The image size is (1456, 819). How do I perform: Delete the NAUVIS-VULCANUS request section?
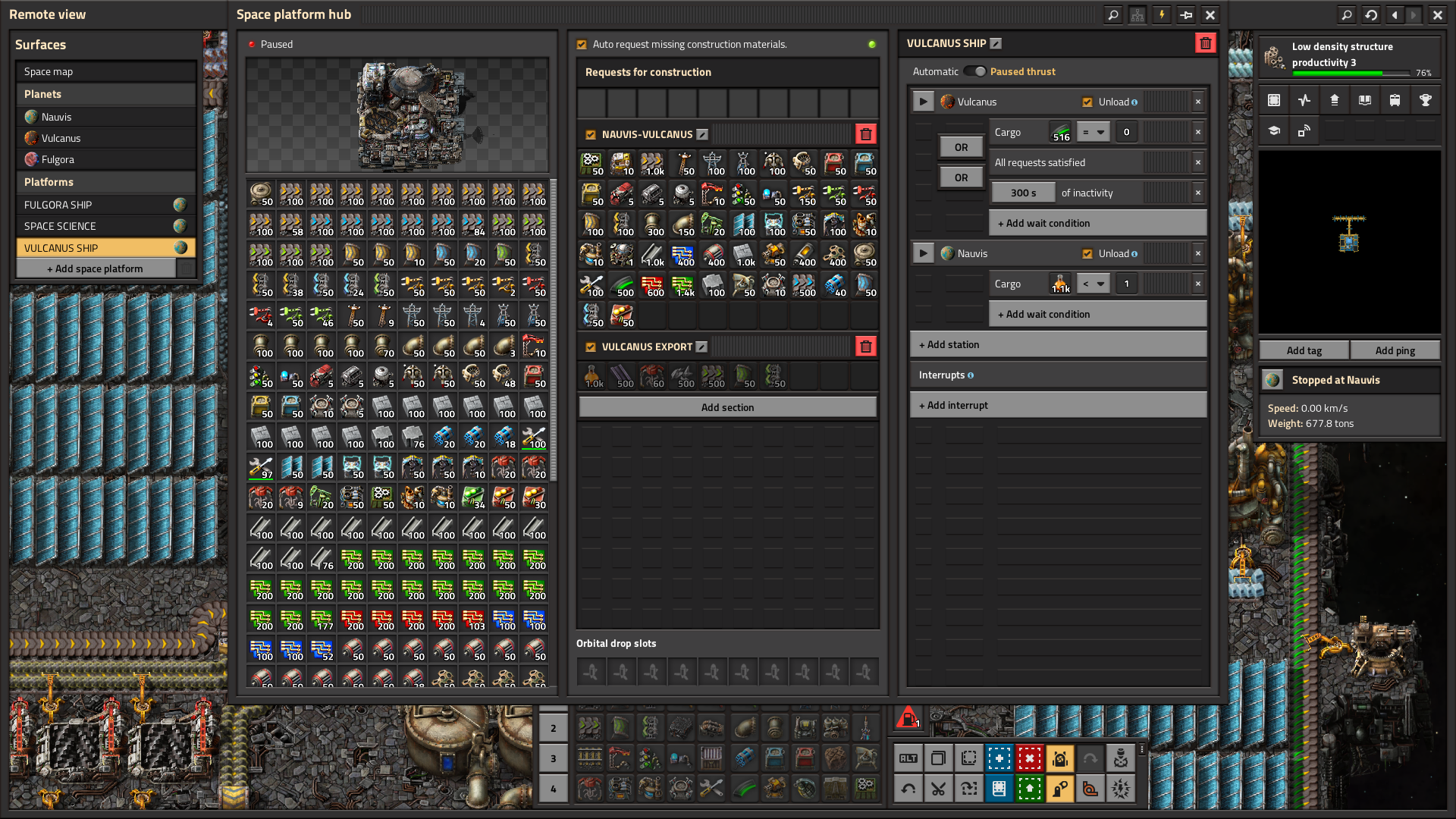(865, 134)
